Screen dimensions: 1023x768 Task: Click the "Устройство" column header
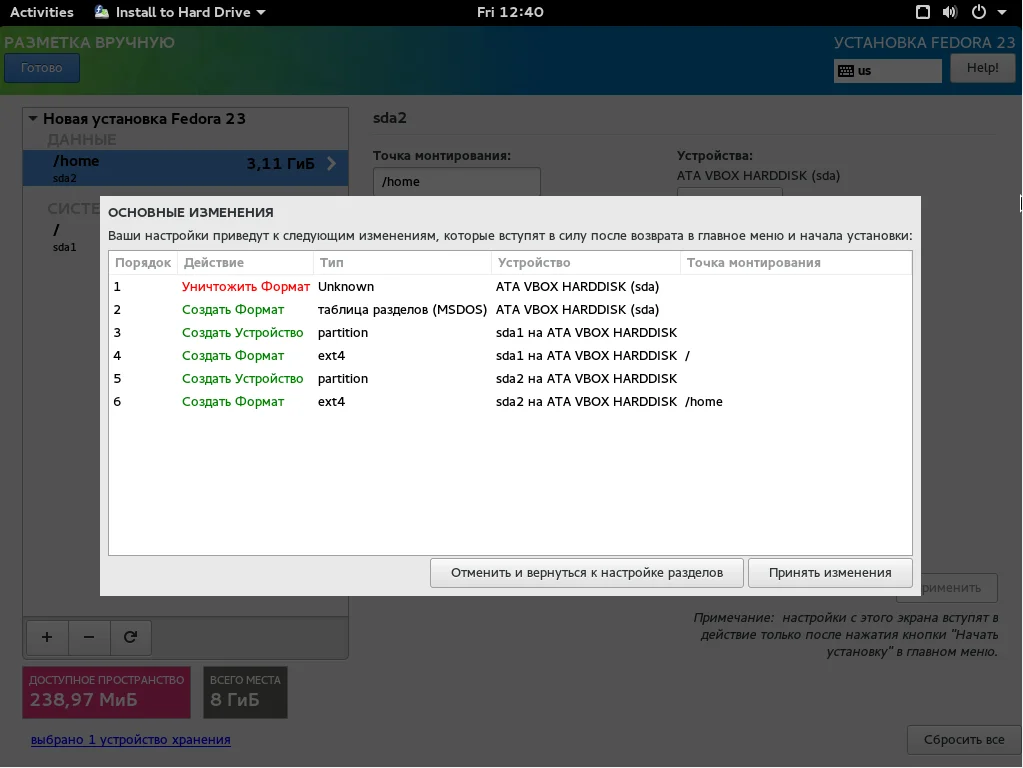[585, 262]
